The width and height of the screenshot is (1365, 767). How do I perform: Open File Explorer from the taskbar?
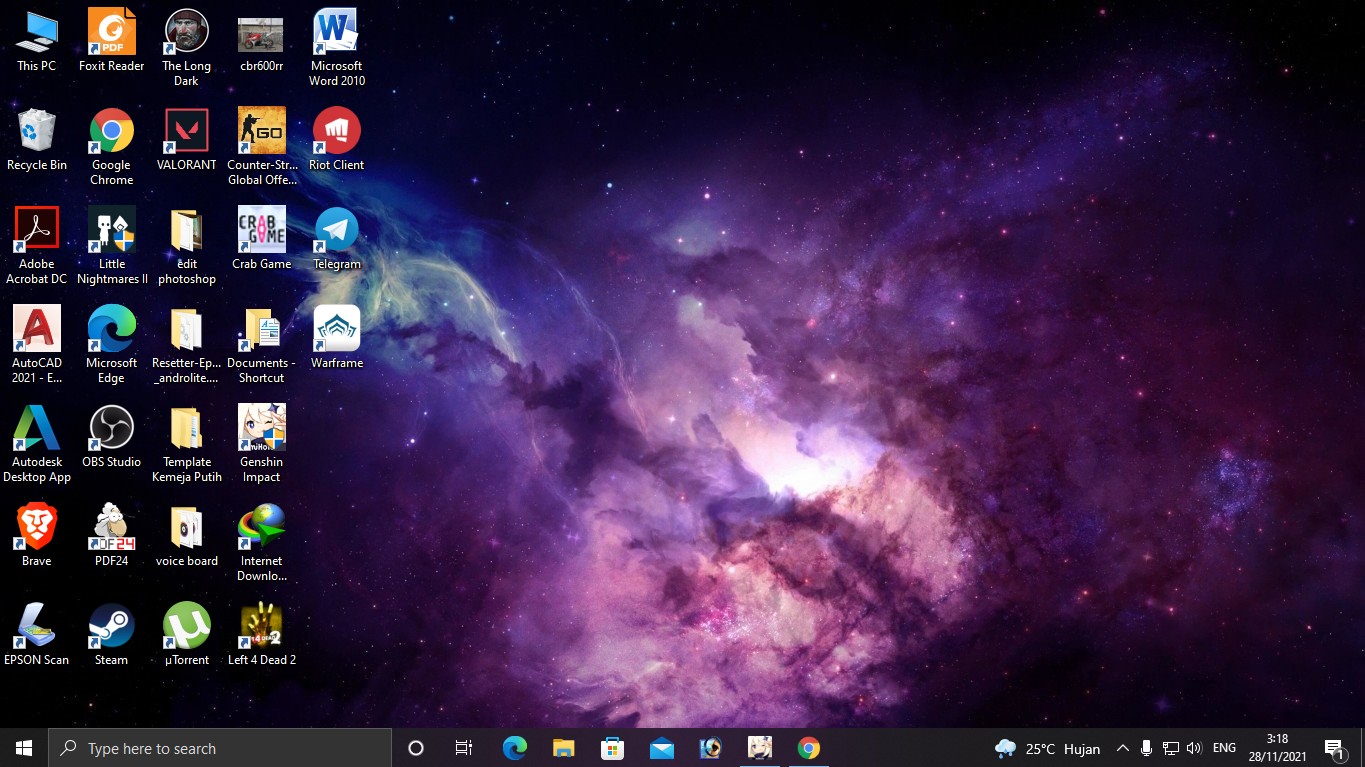(x=564, y=748)
